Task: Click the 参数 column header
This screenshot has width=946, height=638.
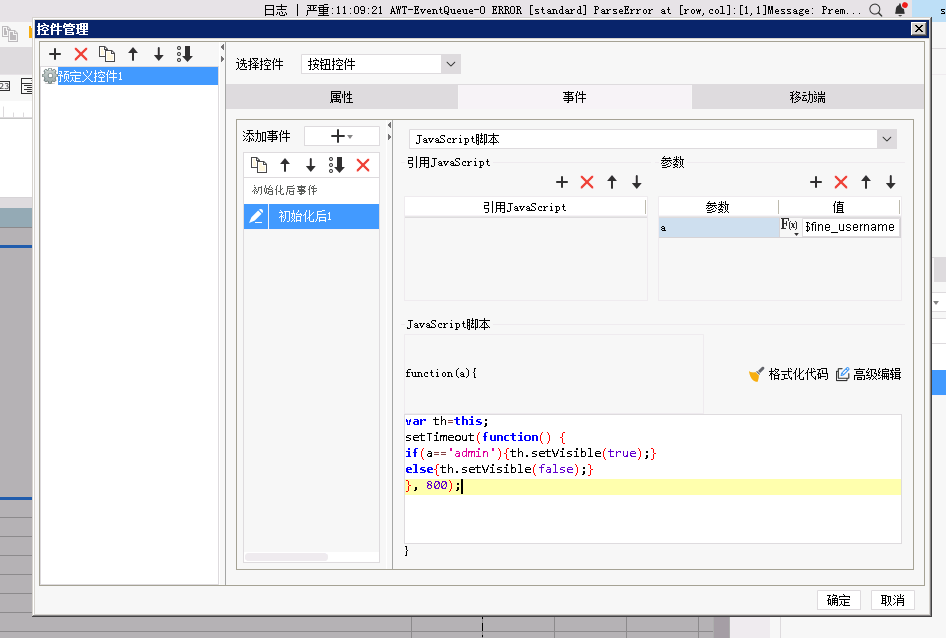Action: click(718, 207)
